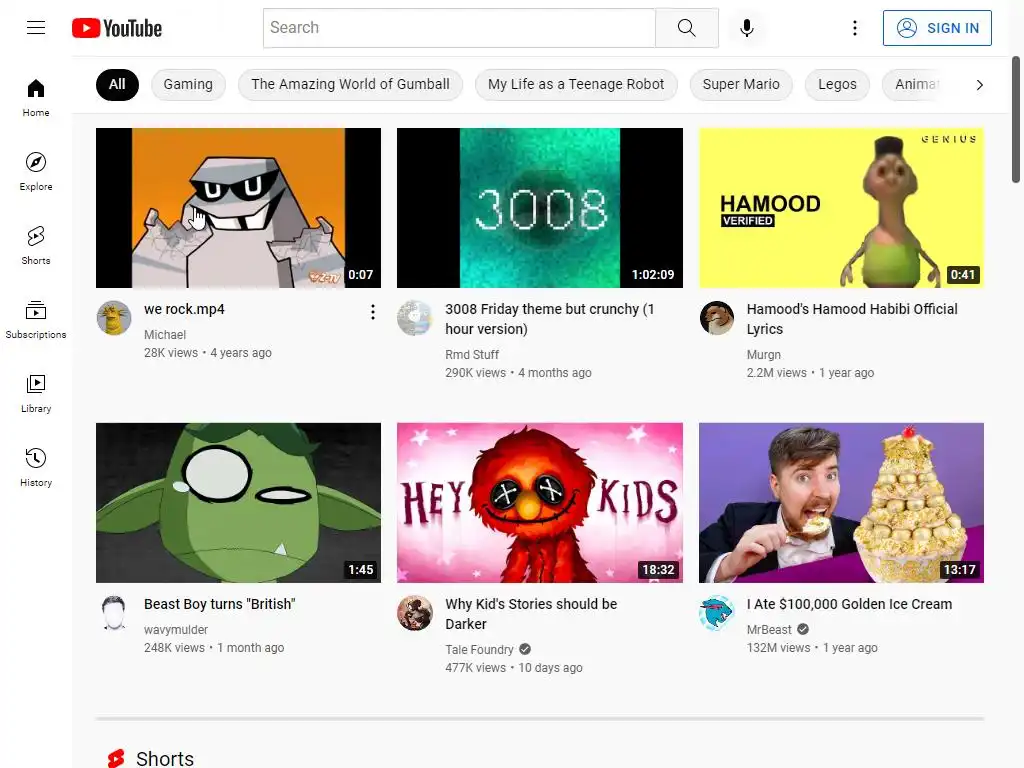The width and height of the screenshot is (1024, 768).
Task: Play the 3008 Friday theme thumbnail
Action: 540,208
